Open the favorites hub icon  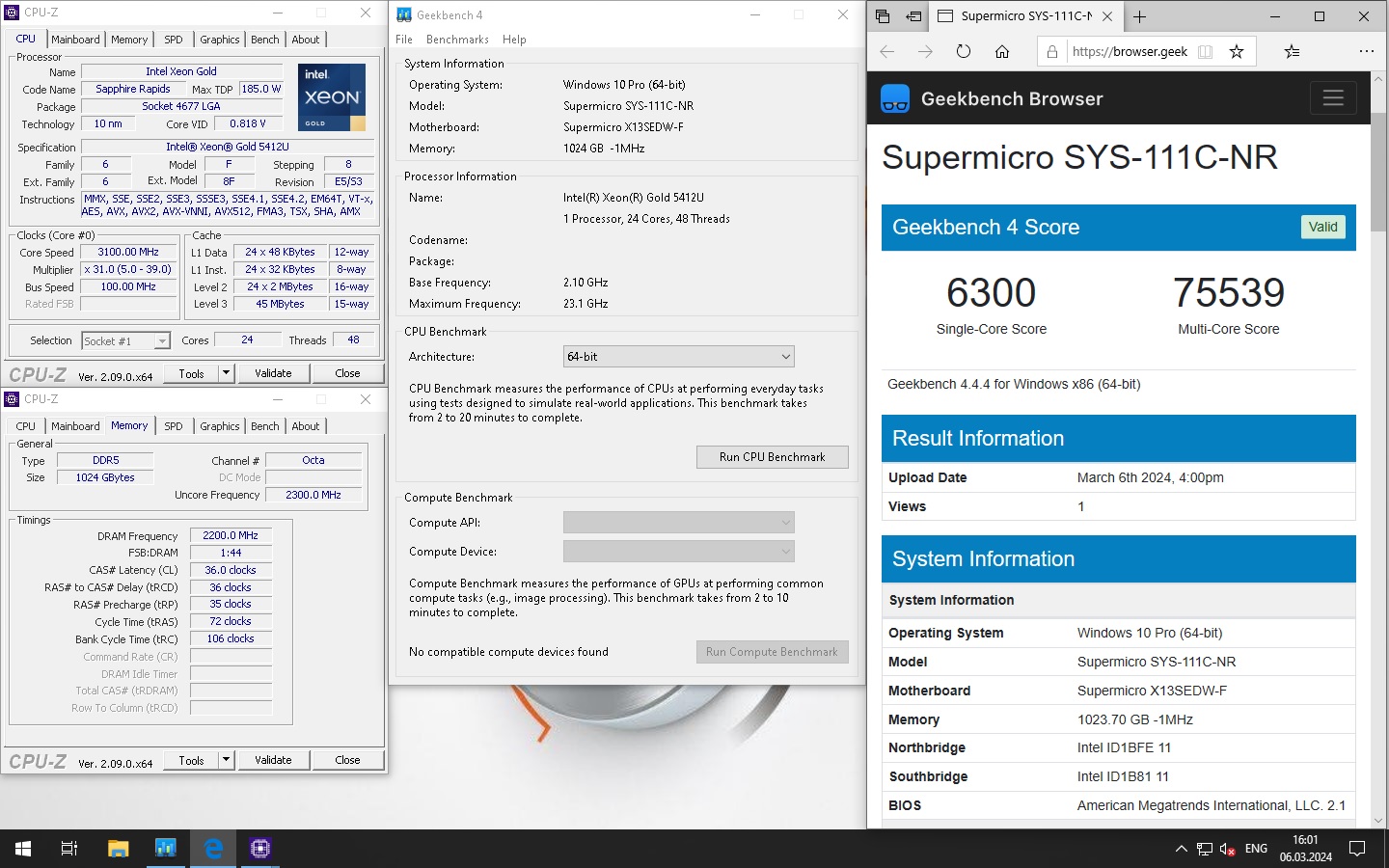(1293, 51)
